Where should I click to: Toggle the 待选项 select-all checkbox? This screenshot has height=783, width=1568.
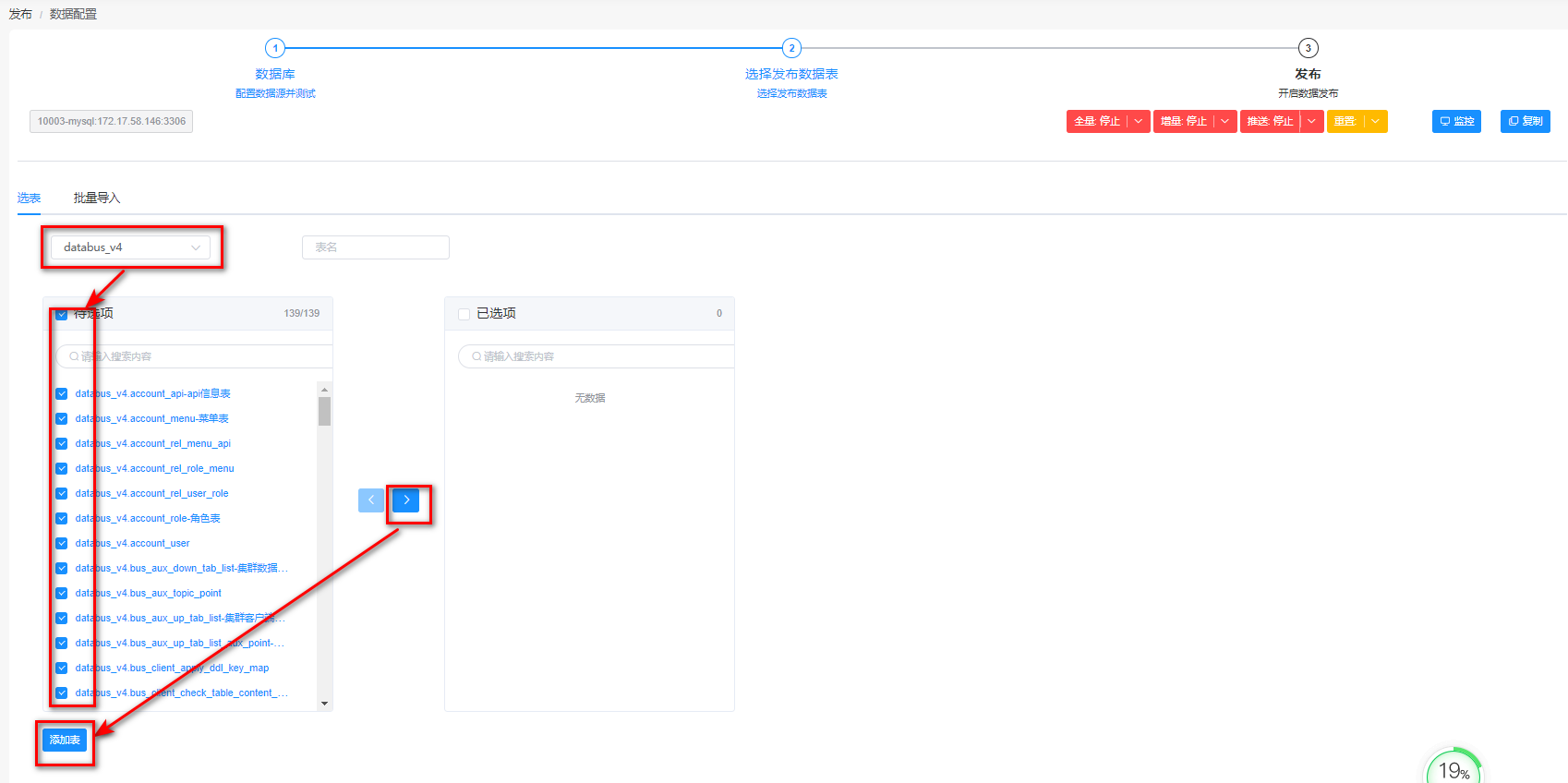click(x=62, y=314)
